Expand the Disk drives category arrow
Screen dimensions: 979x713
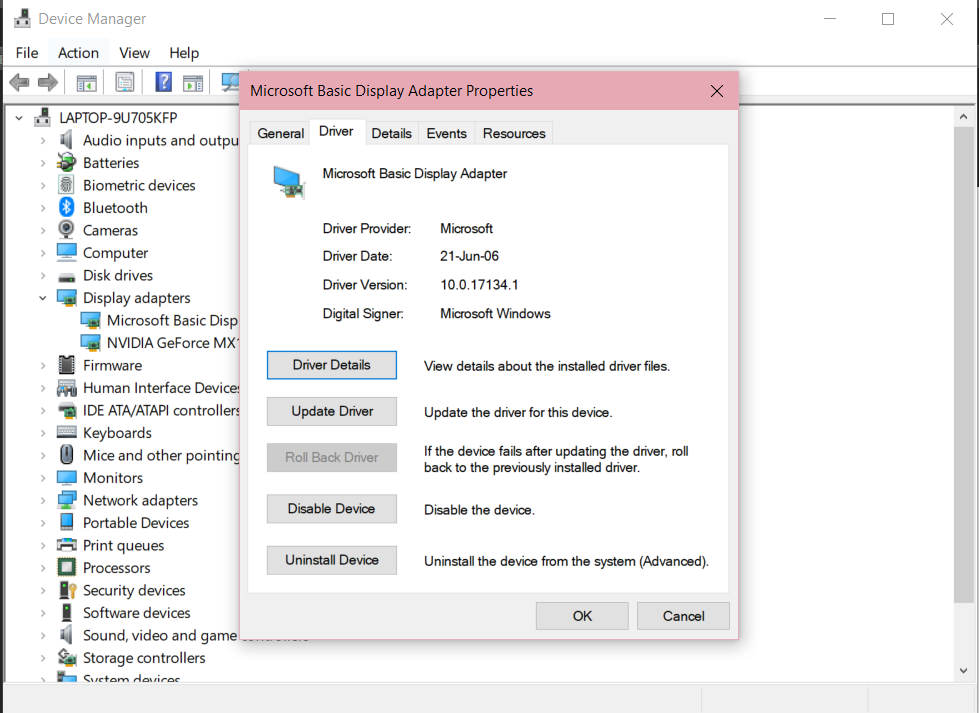coord(42,275)
